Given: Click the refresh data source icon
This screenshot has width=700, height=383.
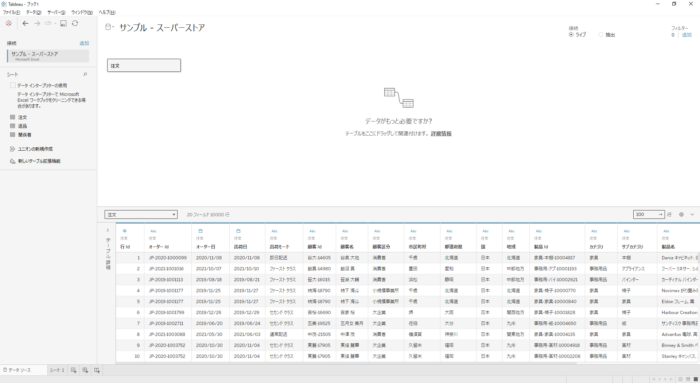Looking at the screenshot, I should (75, 23).
